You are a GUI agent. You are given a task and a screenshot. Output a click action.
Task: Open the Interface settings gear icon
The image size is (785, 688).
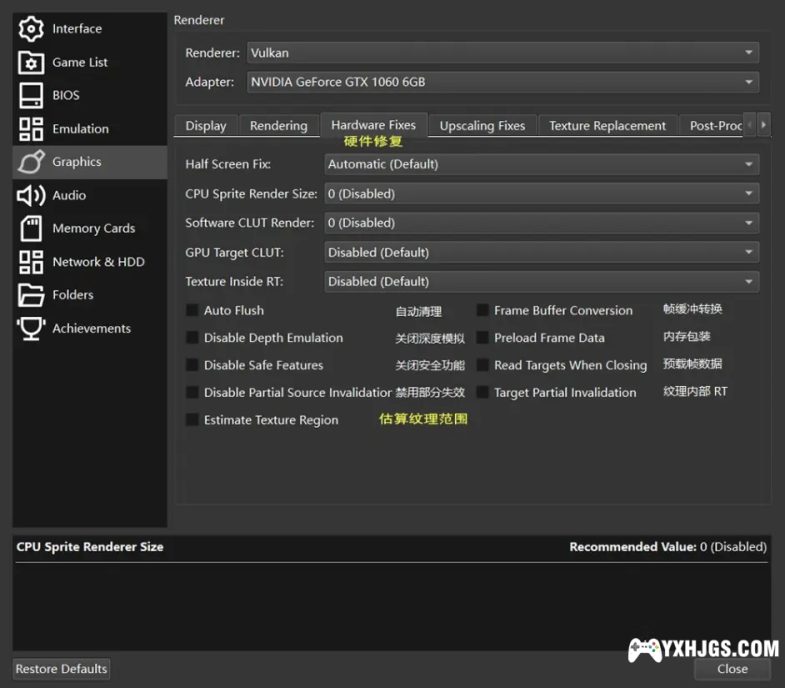(x=32, y=29)
